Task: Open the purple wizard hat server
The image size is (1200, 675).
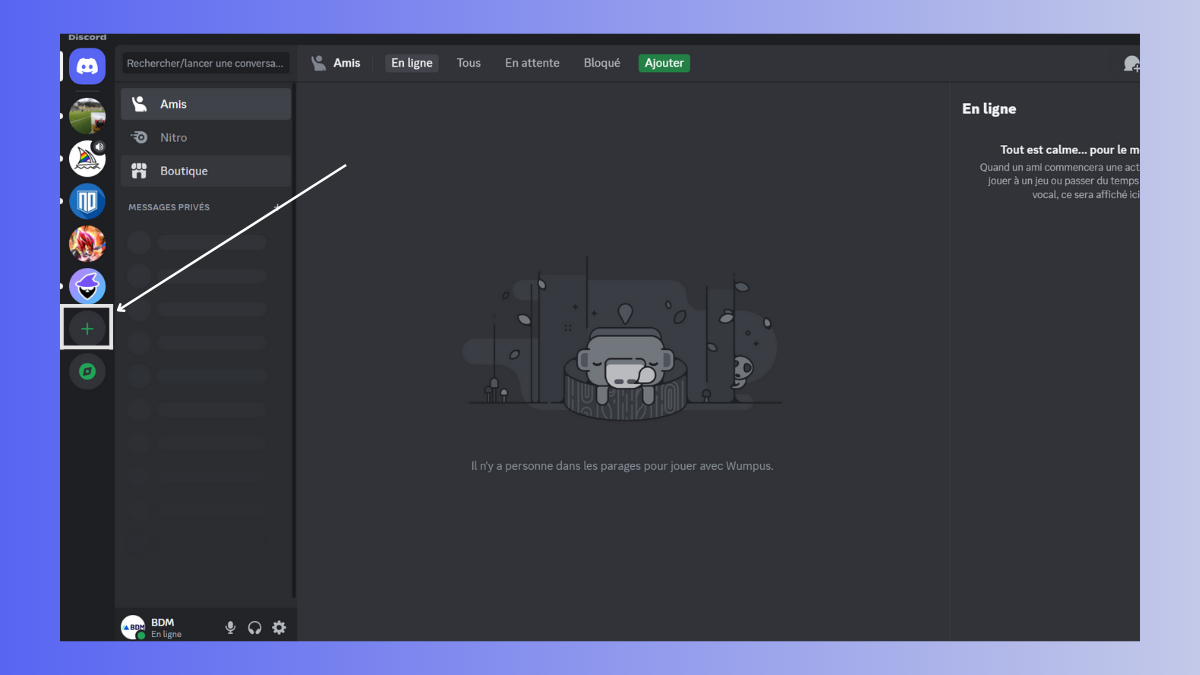Action: tap(87, 287)
